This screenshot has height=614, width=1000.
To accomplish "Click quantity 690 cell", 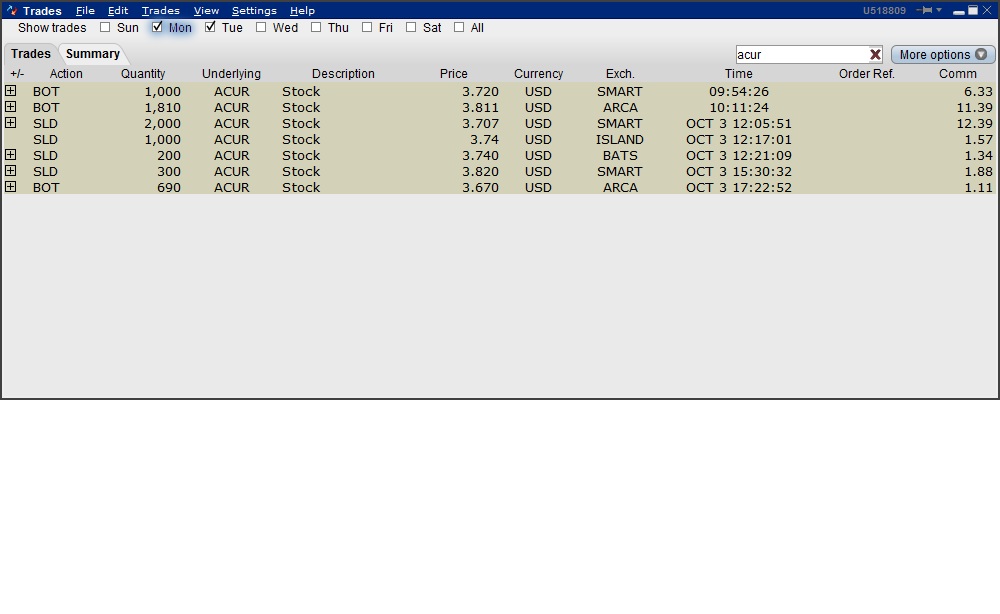I will 169,187.
